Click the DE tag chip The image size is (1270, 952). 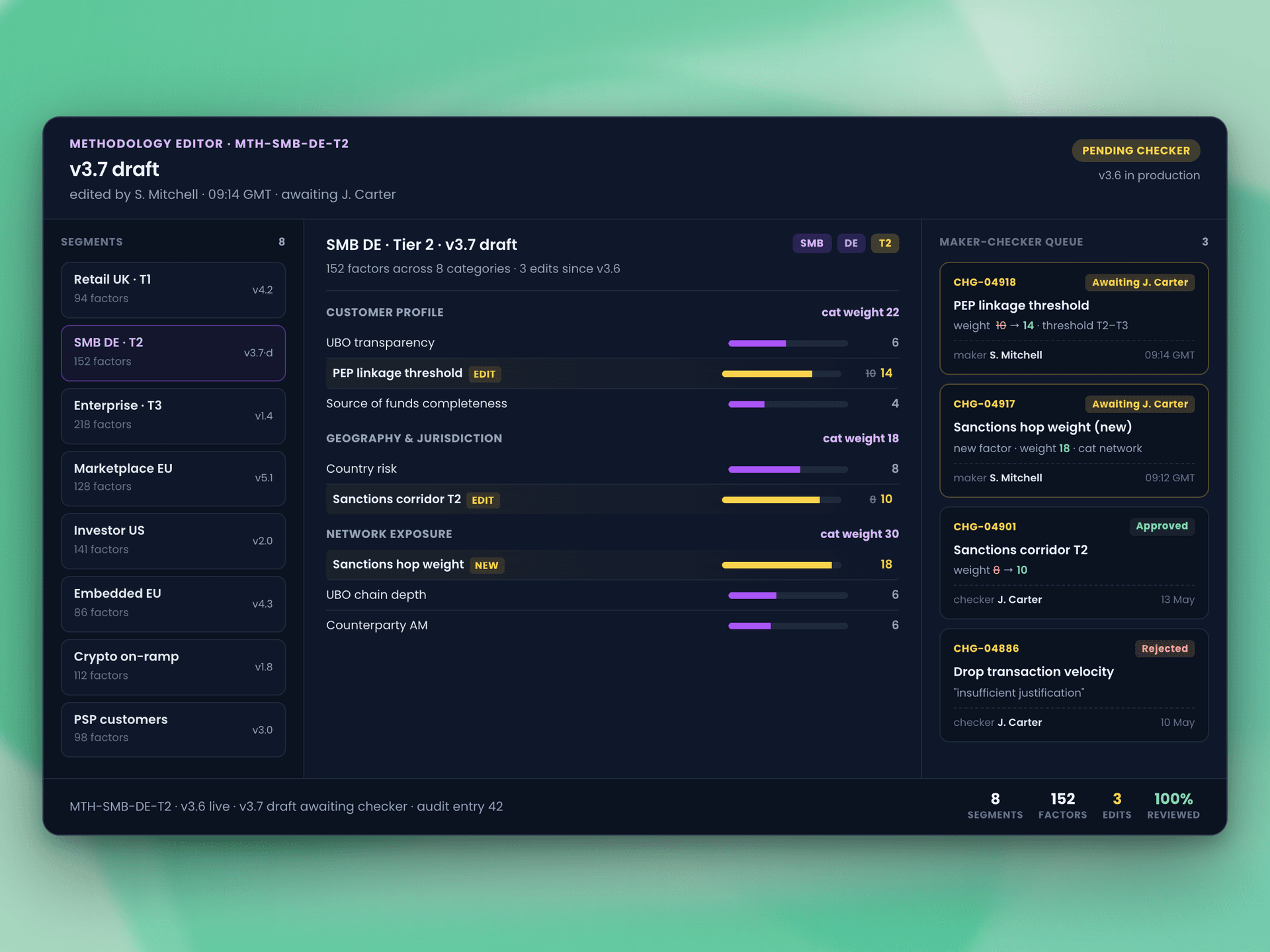[x=851, y=243]
